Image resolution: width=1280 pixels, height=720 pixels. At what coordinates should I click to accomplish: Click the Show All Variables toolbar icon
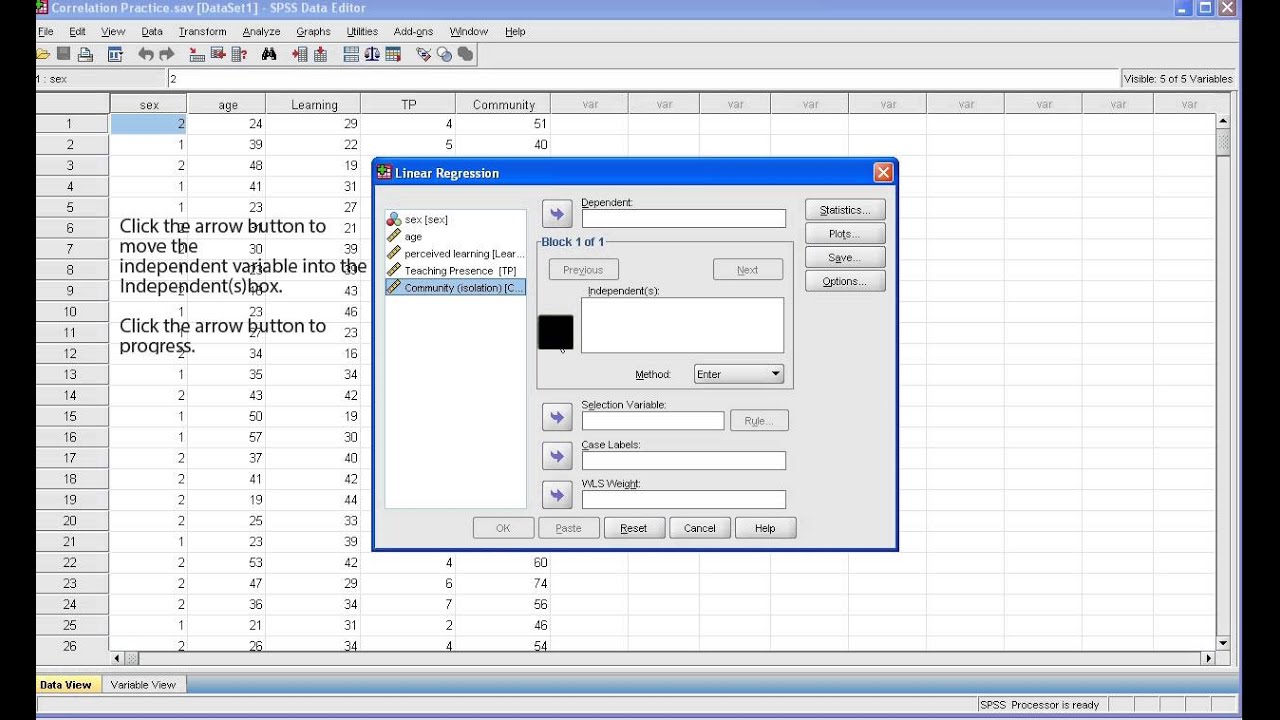coord(465,54)
